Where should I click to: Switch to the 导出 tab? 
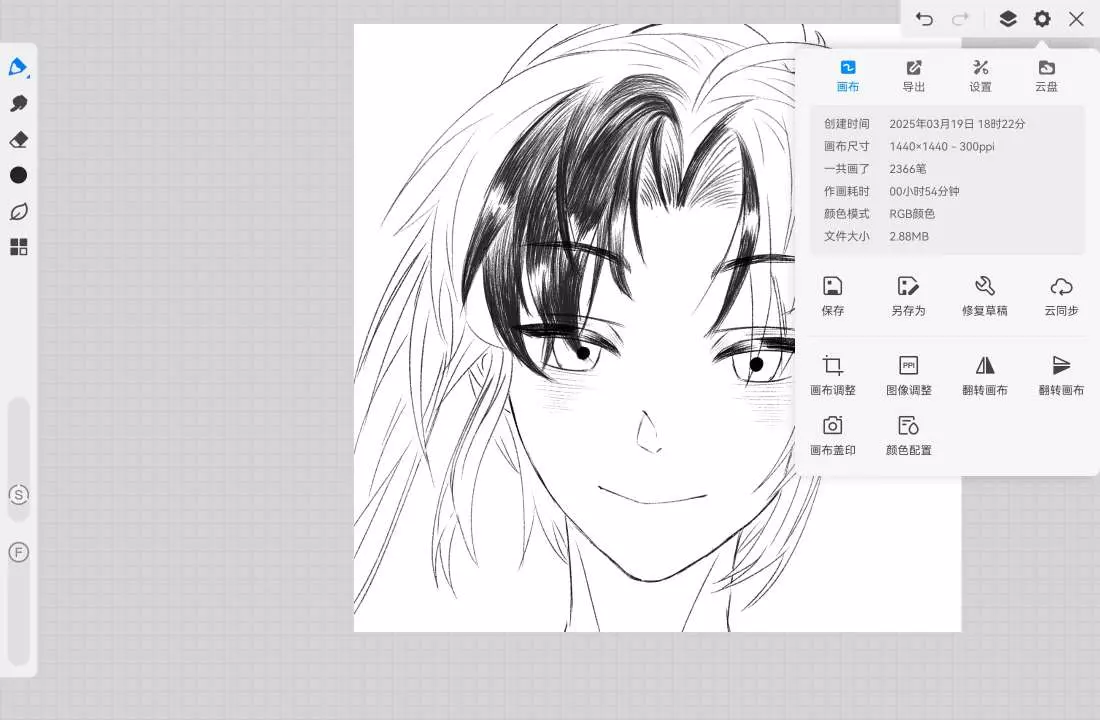click(x=914, y=75)
